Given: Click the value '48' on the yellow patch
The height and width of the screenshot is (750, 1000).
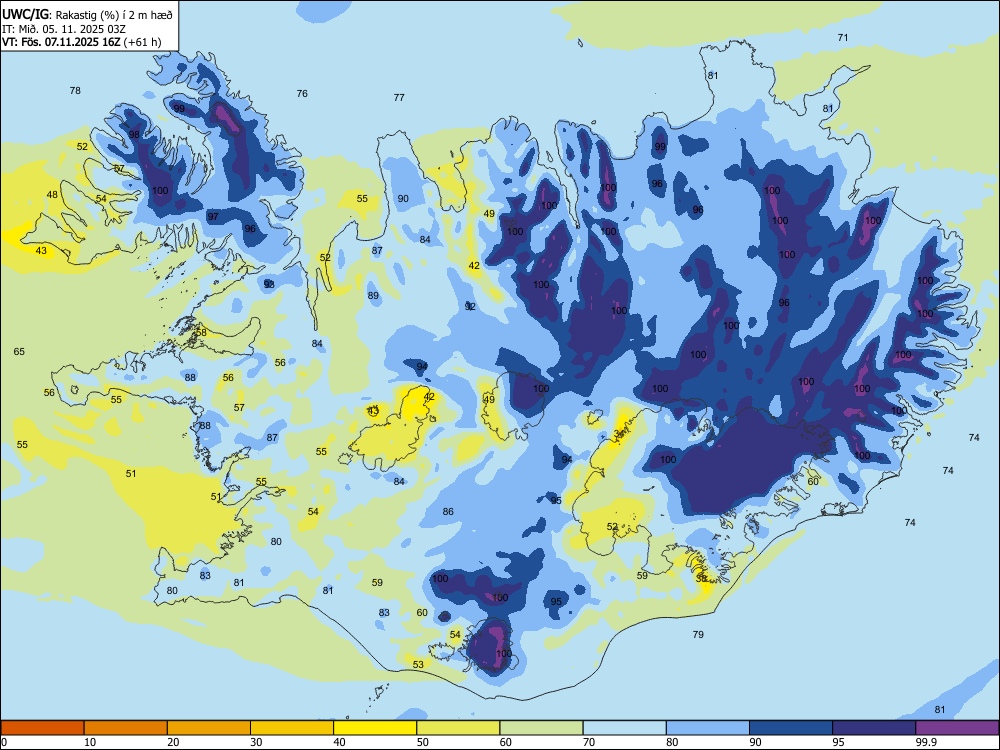Looking at the screenshot, I should pos(52,195).
